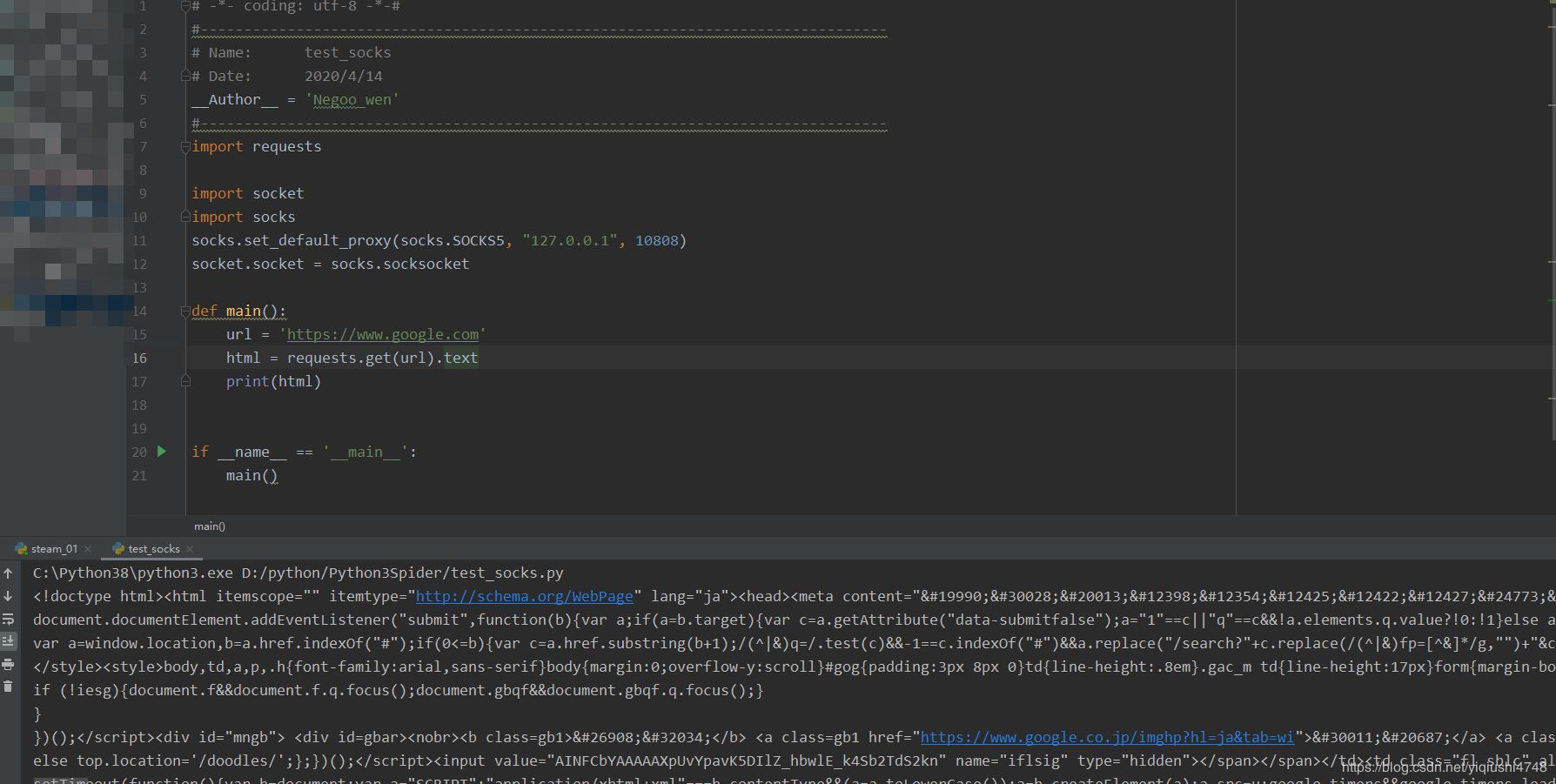The image size is (1556, 784).
Task: Close the test_socks run tab
Action: coord(190,549)
